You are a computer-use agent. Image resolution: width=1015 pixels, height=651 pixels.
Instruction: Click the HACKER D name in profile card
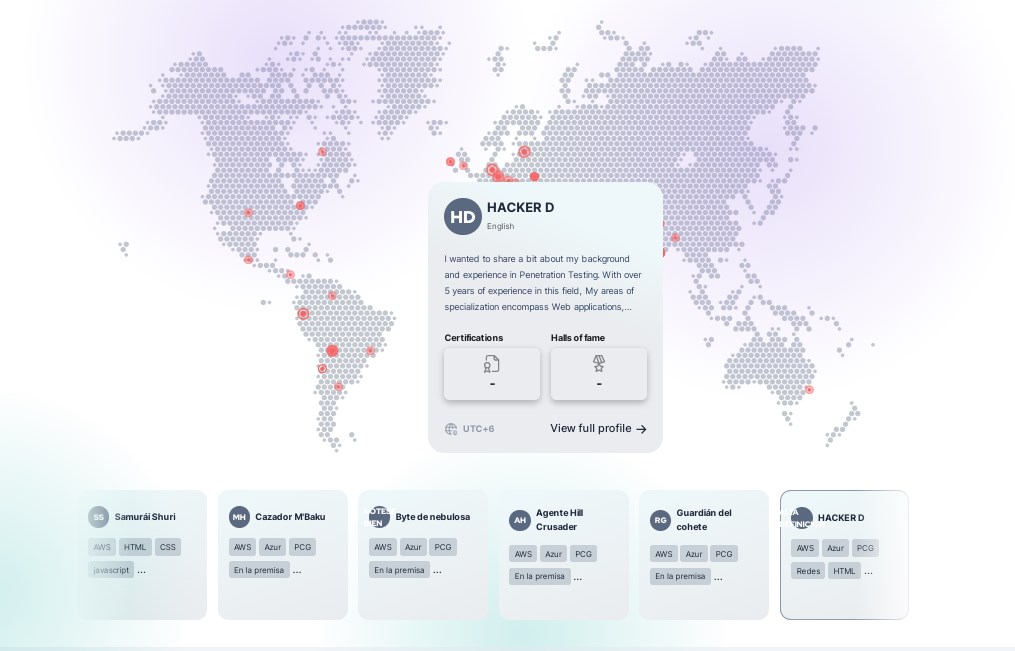[520, 208]
